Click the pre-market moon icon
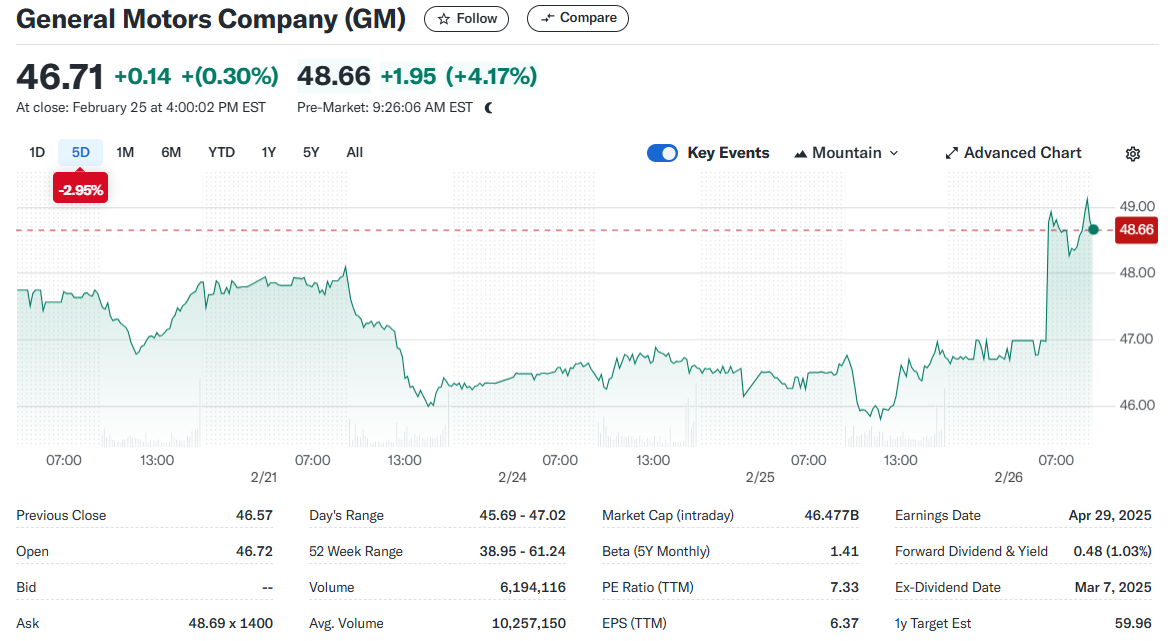Image resolution: width=1175 pixels, height=641 pixels. click(489, 108)
